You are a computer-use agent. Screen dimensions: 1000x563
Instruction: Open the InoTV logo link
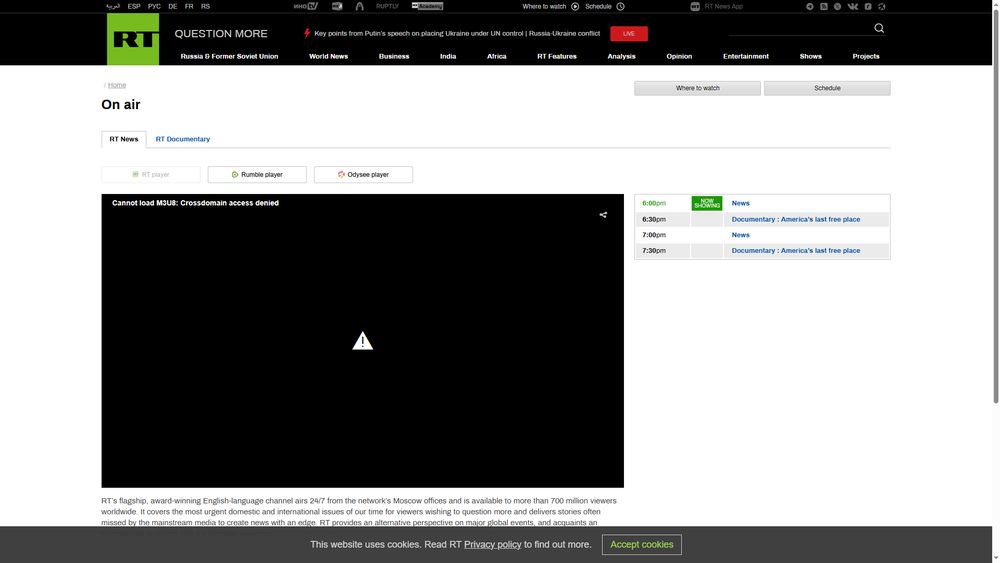click(305, 6)
